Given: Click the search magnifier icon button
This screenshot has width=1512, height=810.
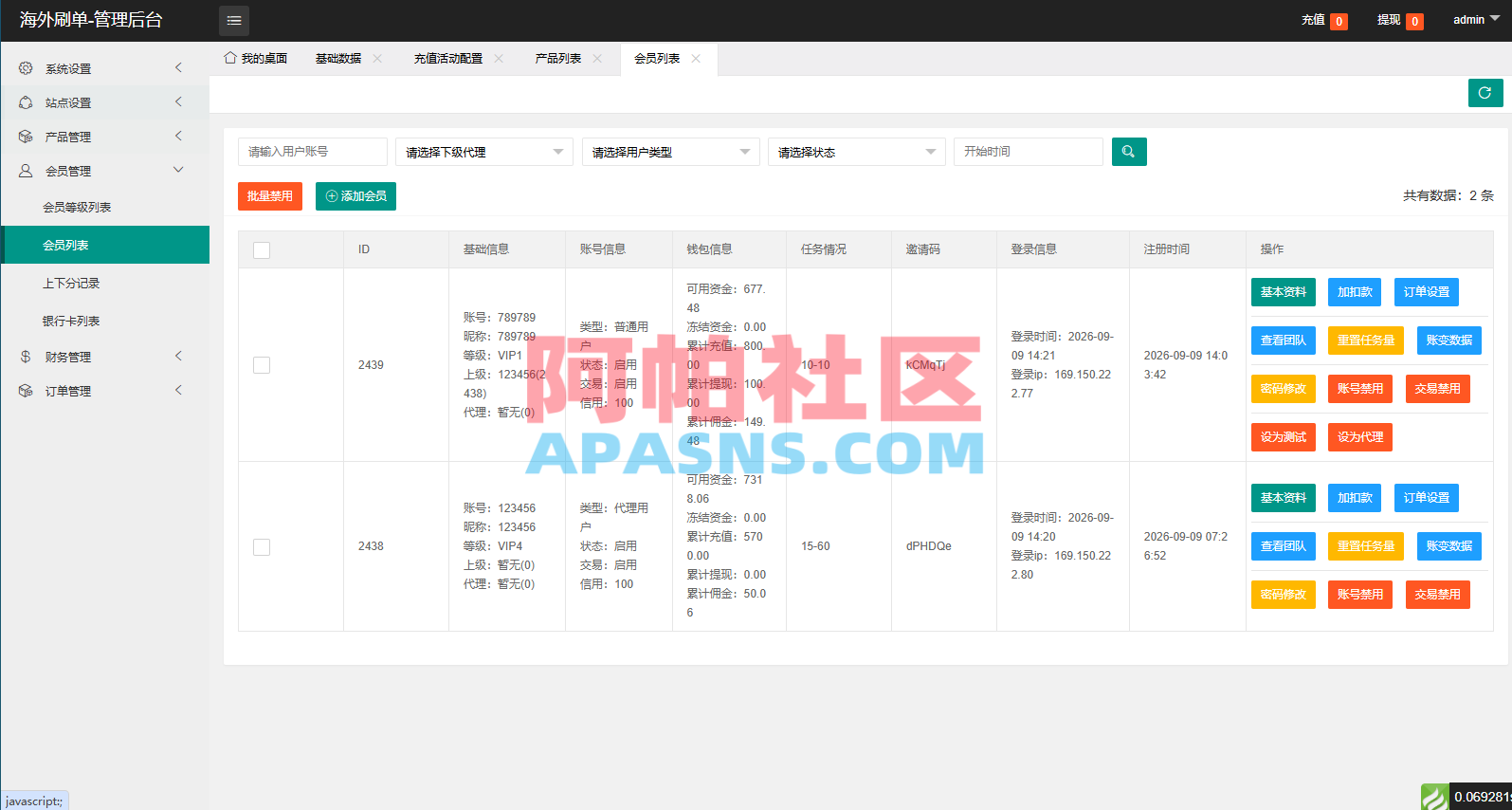Looking at the screenshot, I should pyautogui.click(x=1129, y=152).
